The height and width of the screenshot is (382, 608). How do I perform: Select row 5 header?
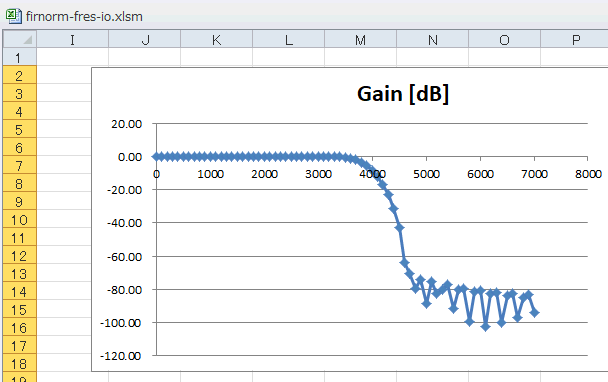point(19,129)
